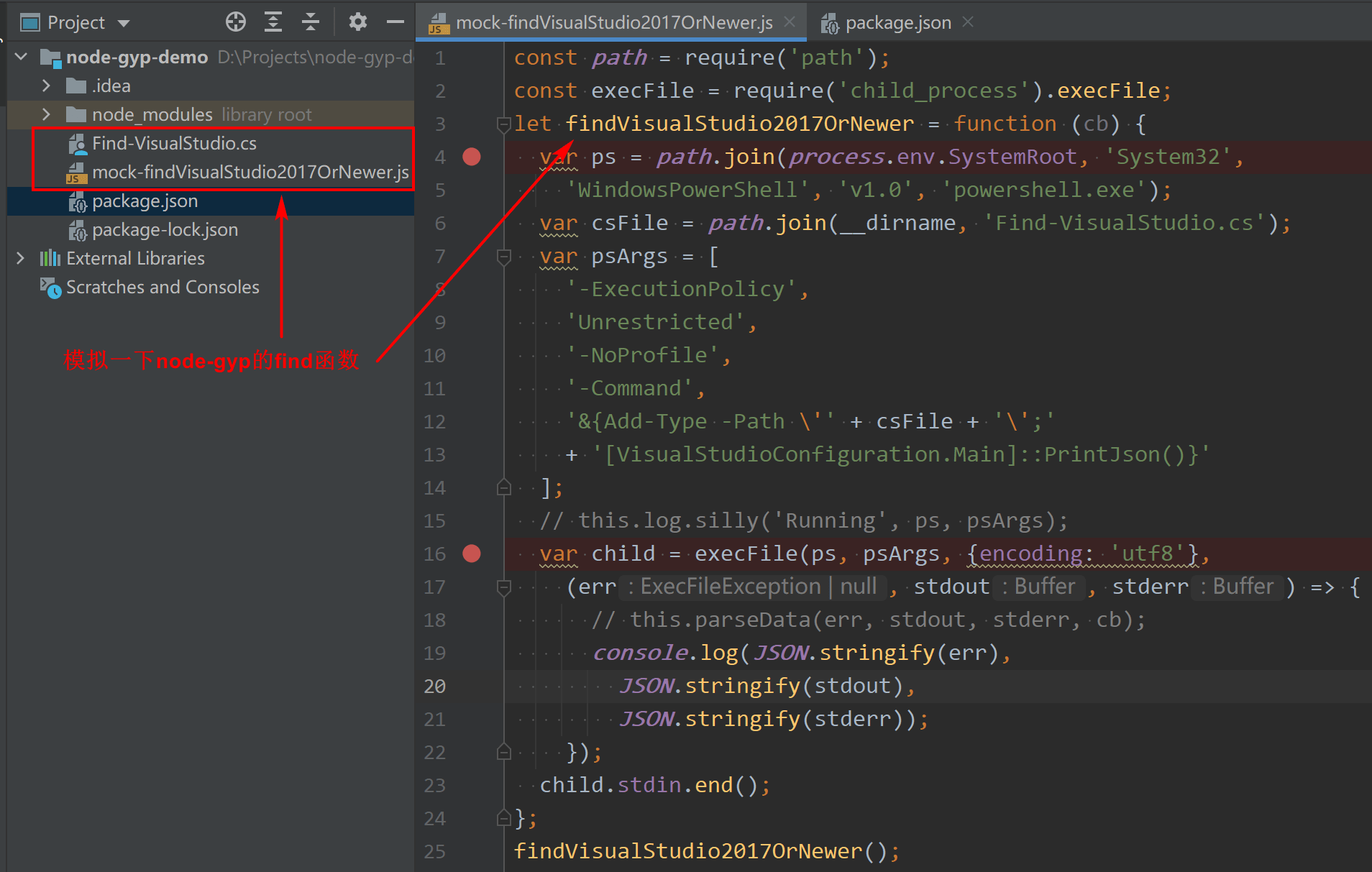This screenshot has height=872, width=1372.
Task: Click the Collapse All icon in Project toolbar
Action: (x=310, y=22)
